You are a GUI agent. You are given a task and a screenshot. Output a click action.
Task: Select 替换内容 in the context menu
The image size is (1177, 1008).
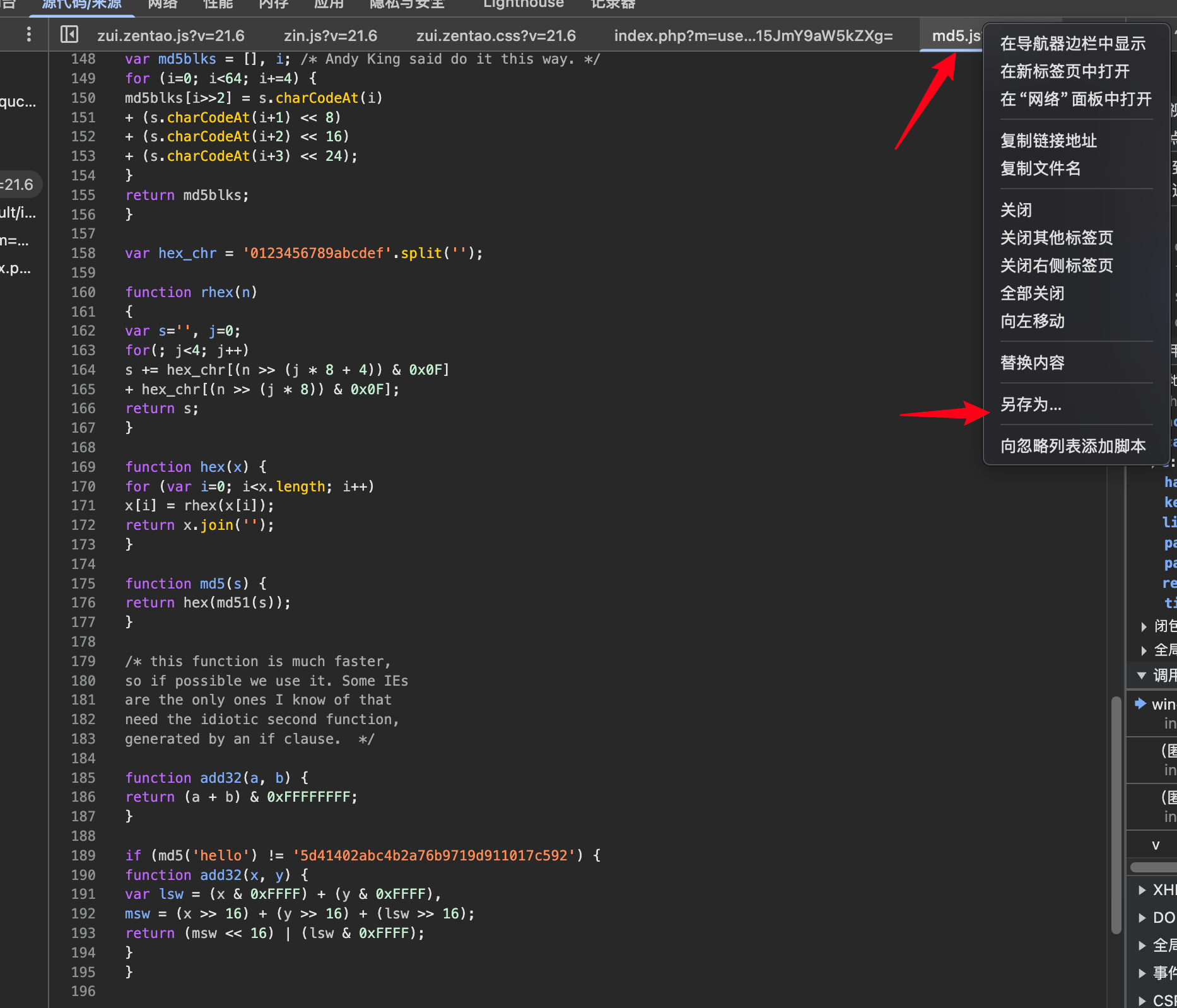[1032, 363]
